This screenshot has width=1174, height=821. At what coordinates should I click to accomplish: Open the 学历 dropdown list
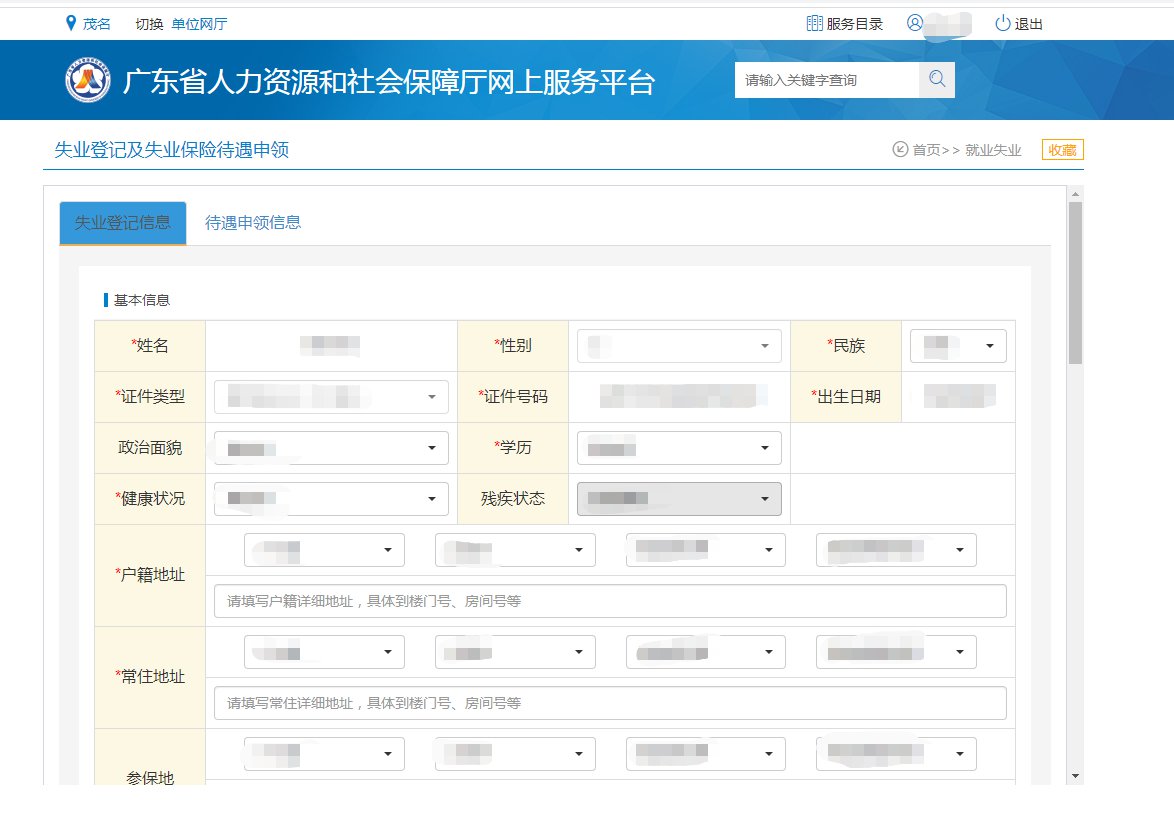pos(679,448)
